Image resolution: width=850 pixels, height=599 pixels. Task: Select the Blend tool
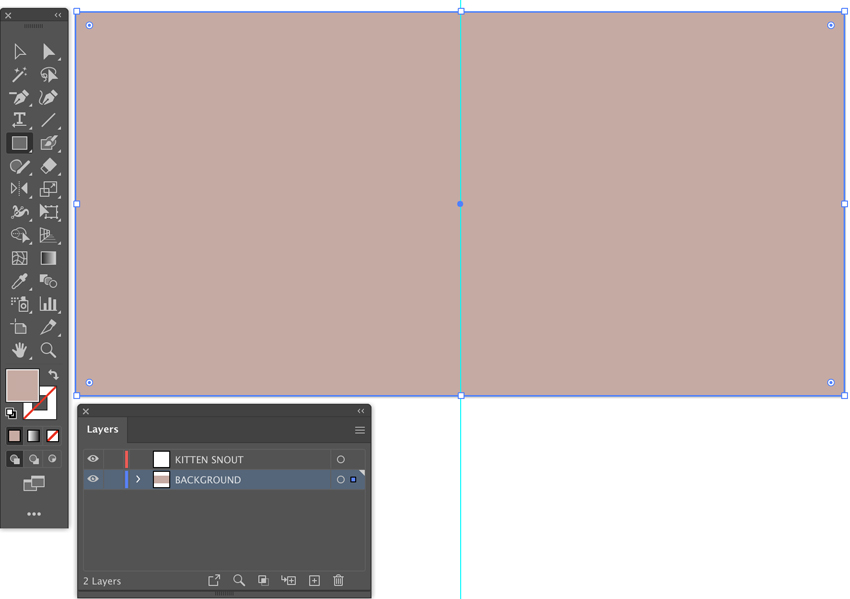coord(48,281)
